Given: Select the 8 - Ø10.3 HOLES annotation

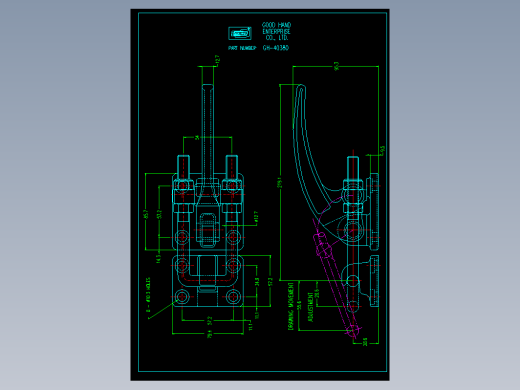Looking at the screenshot, I should [148, 295].
